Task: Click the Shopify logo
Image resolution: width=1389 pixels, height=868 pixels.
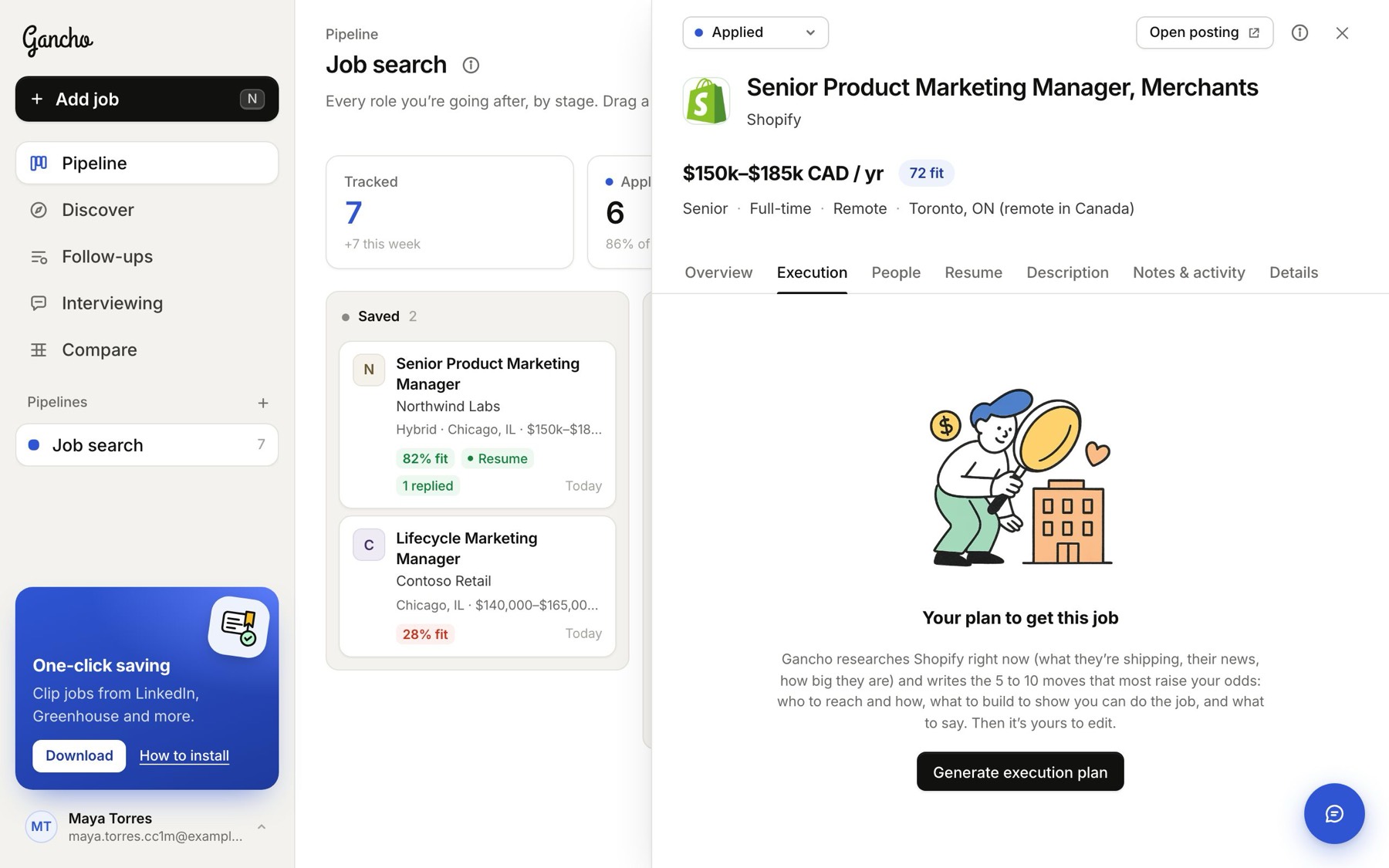Action: (x=706, y=101)
